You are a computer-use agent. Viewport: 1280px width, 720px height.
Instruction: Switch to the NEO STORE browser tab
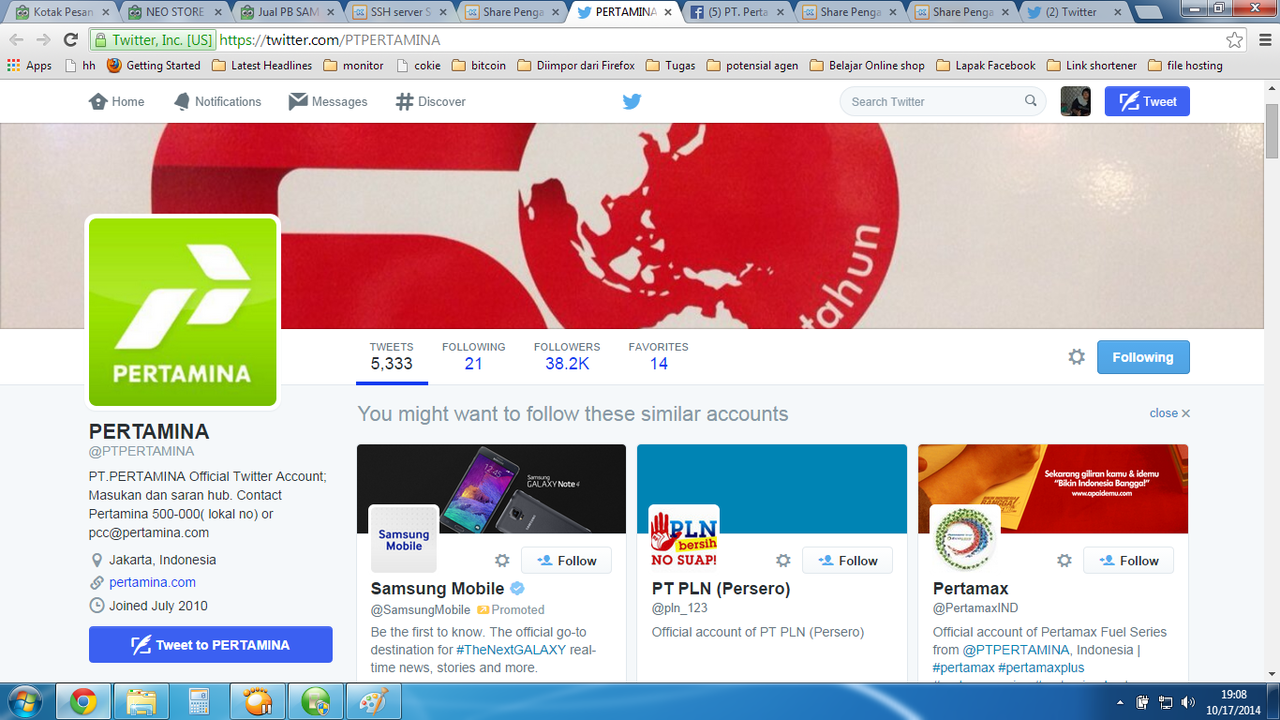point(176,12)
